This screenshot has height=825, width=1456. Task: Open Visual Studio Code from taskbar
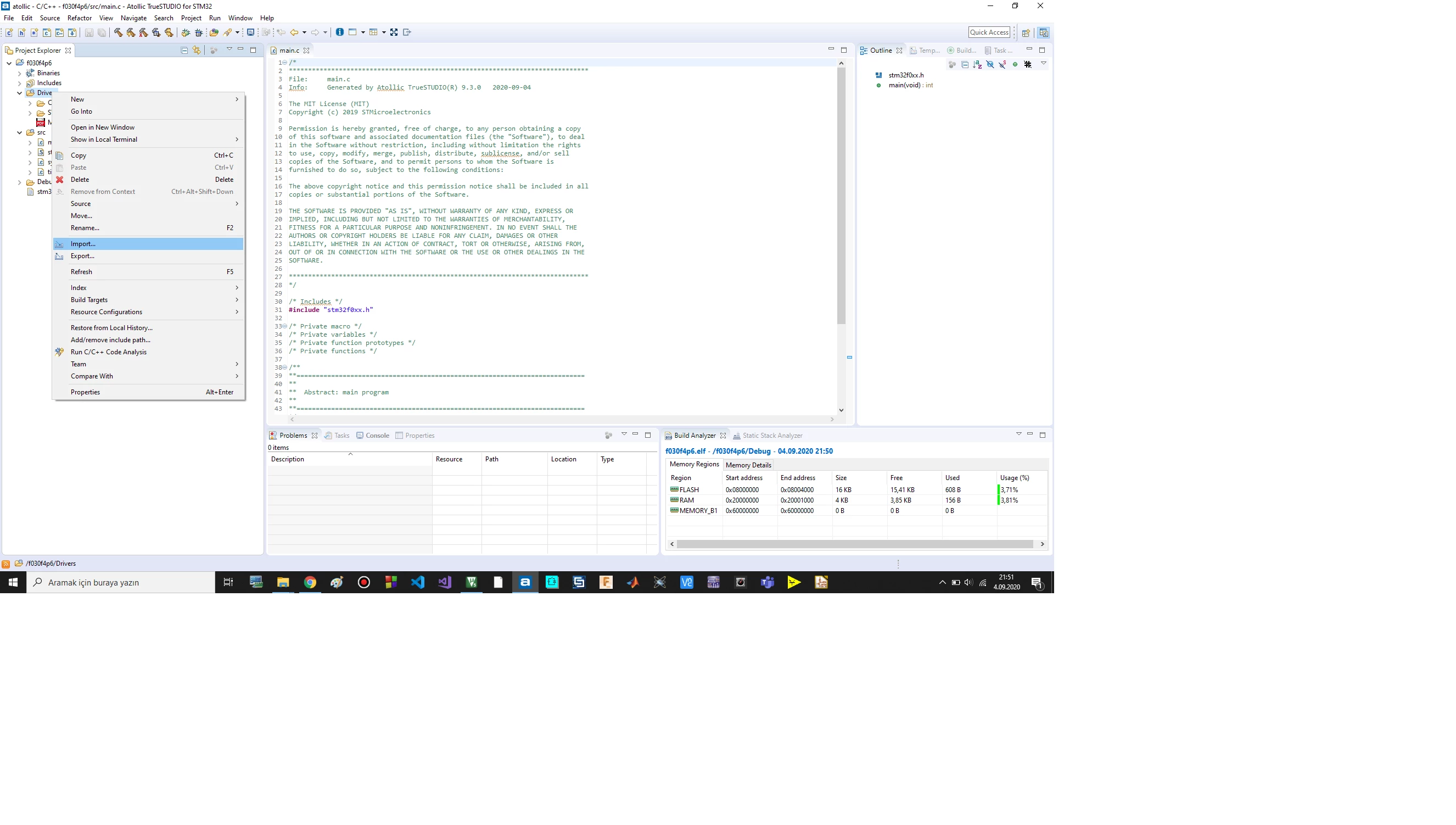point(417,582)
